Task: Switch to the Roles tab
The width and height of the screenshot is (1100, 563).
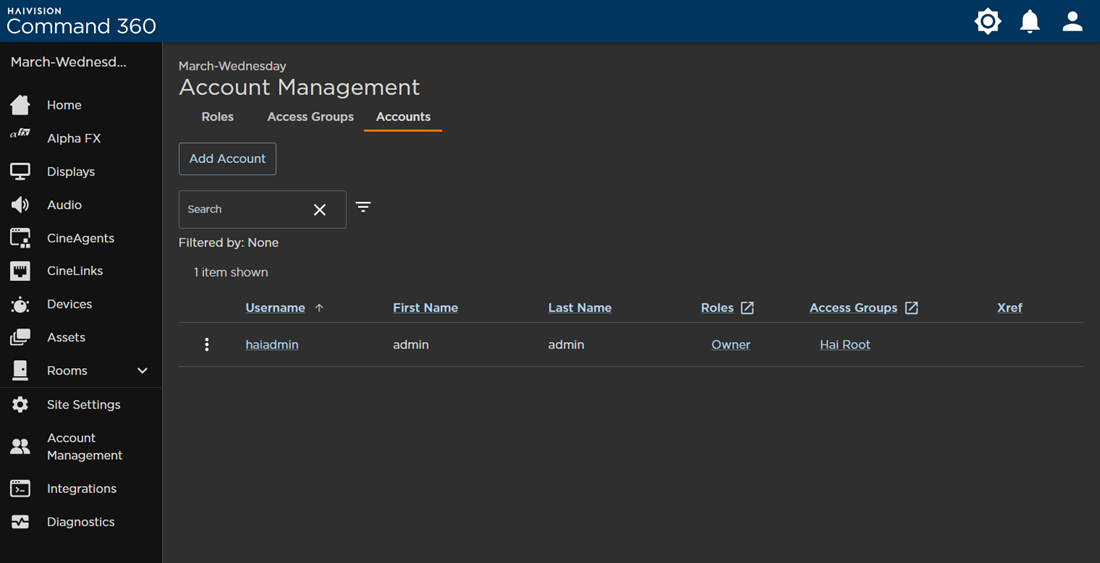Action: point(217,117)
